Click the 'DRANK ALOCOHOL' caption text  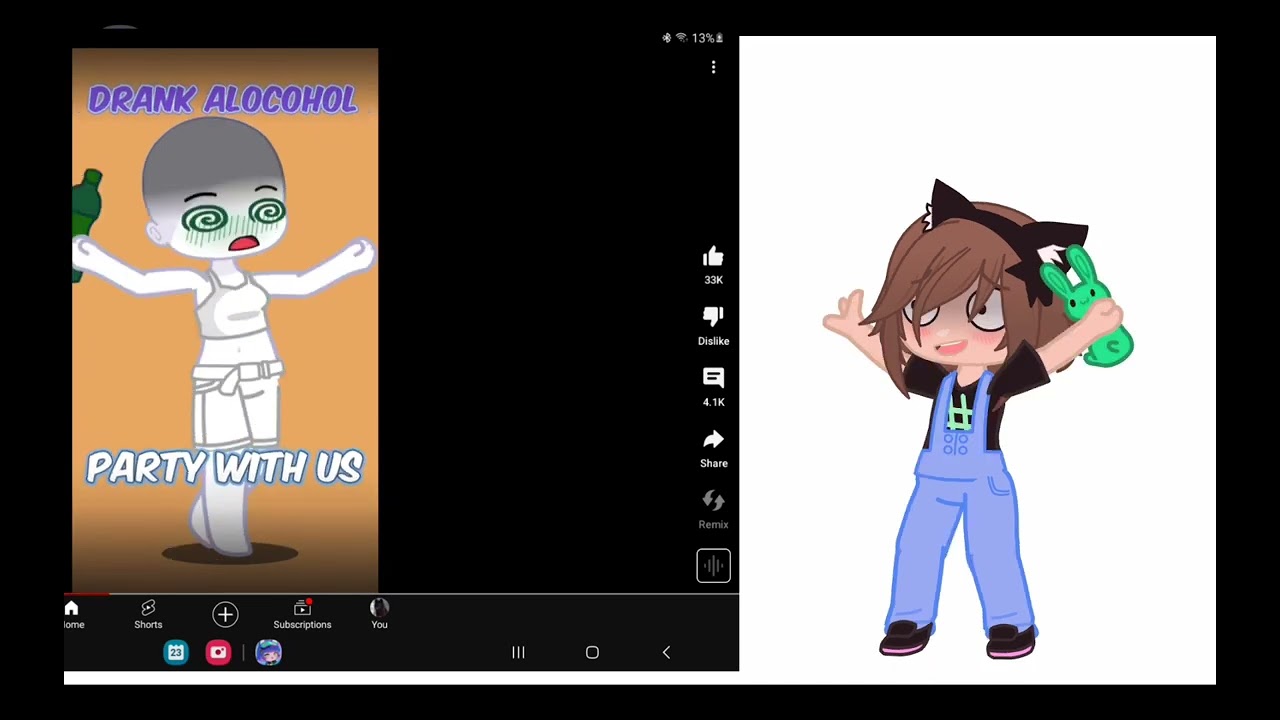(x=223, y=99)
